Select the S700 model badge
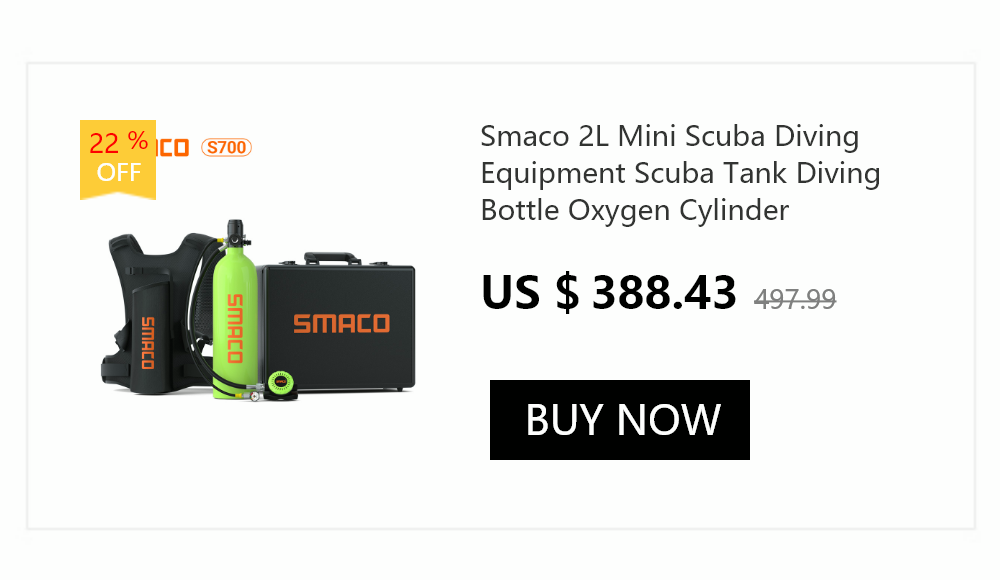 point(226,147)
